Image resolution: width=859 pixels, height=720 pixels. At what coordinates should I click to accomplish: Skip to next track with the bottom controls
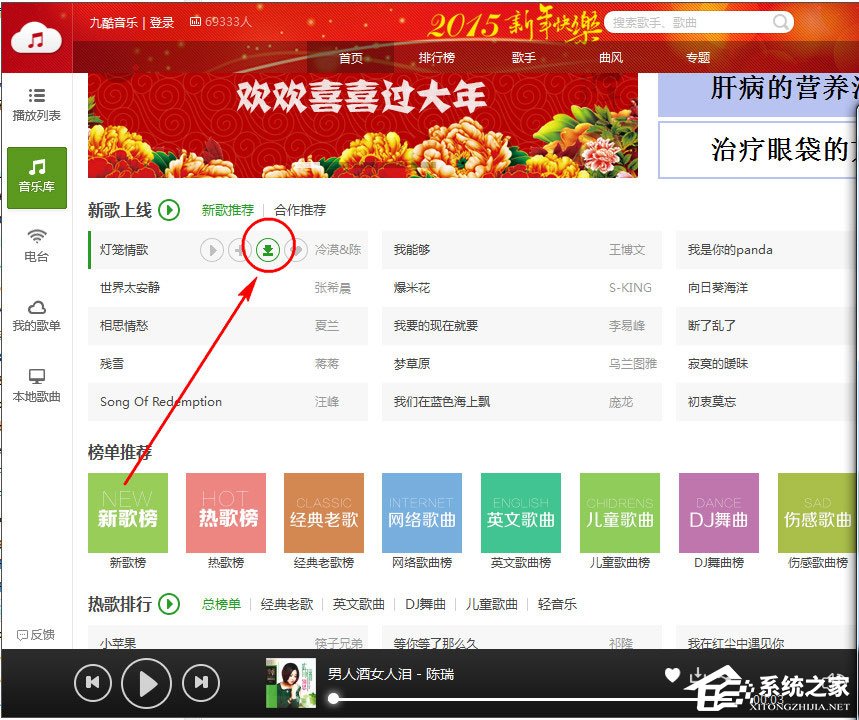point(200,683)
